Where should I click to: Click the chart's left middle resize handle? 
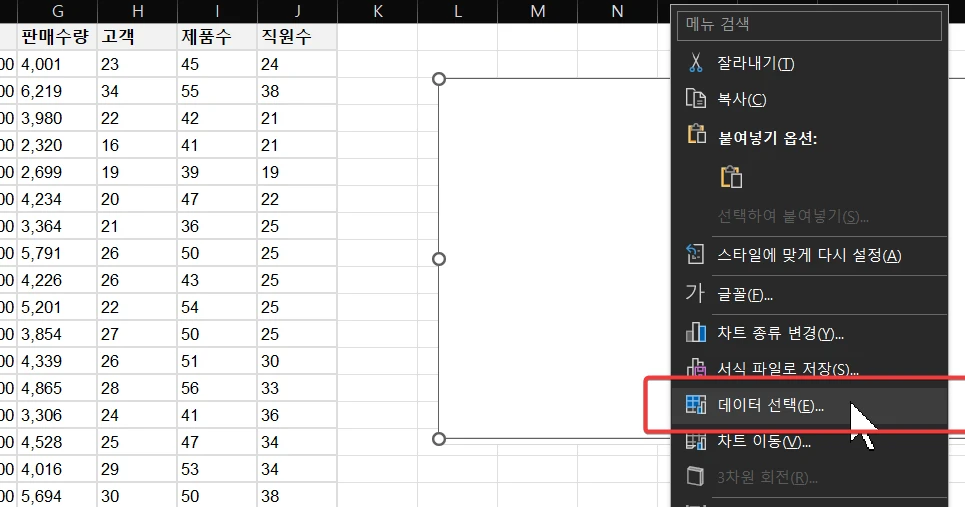[x=438, y=259]
